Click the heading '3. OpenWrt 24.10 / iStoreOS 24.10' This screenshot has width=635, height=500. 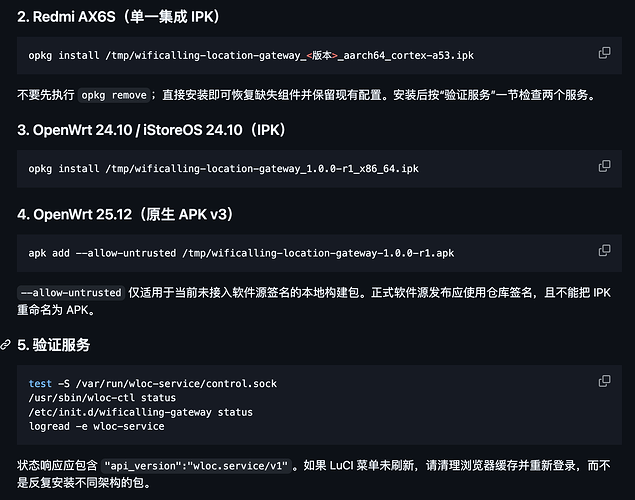(151, 130)
